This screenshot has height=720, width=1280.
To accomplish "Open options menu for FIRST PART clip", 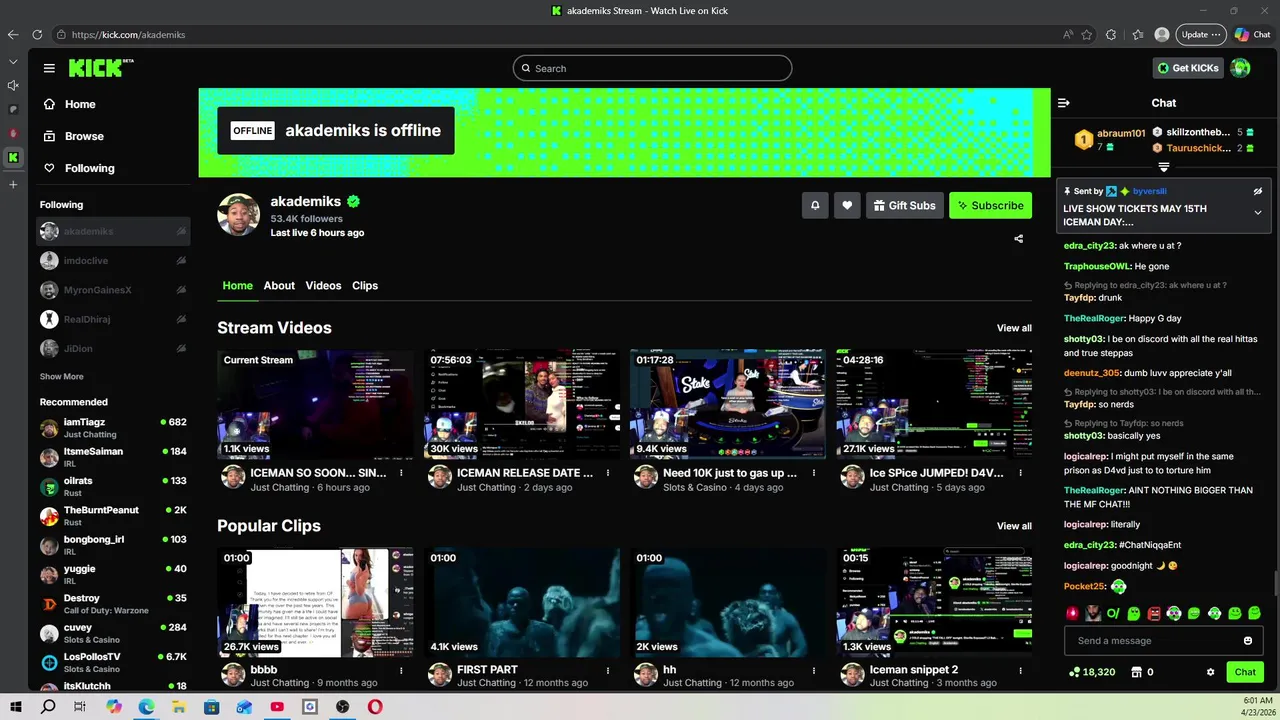I will 607,670.
